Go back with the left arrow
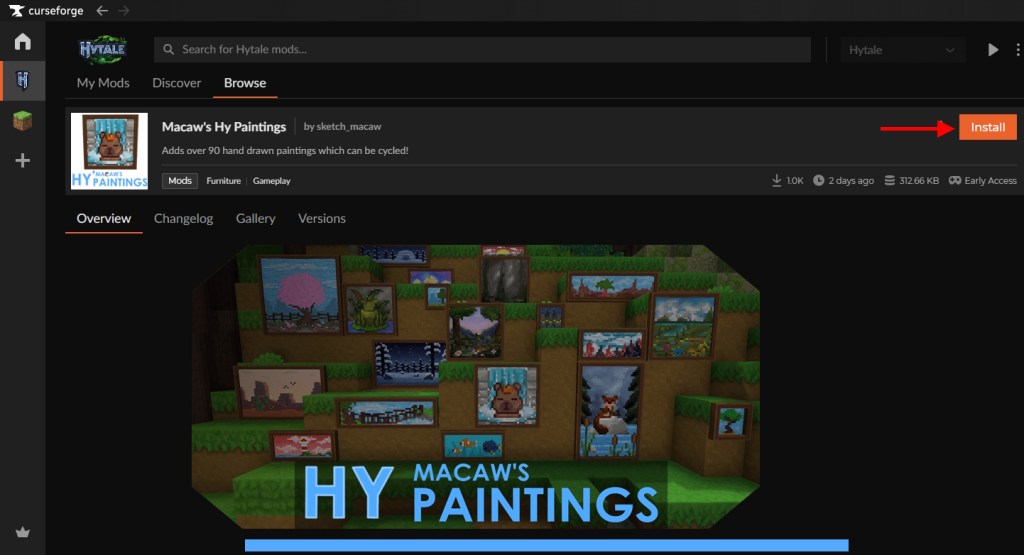1024x555 pixels. (102, 10)
